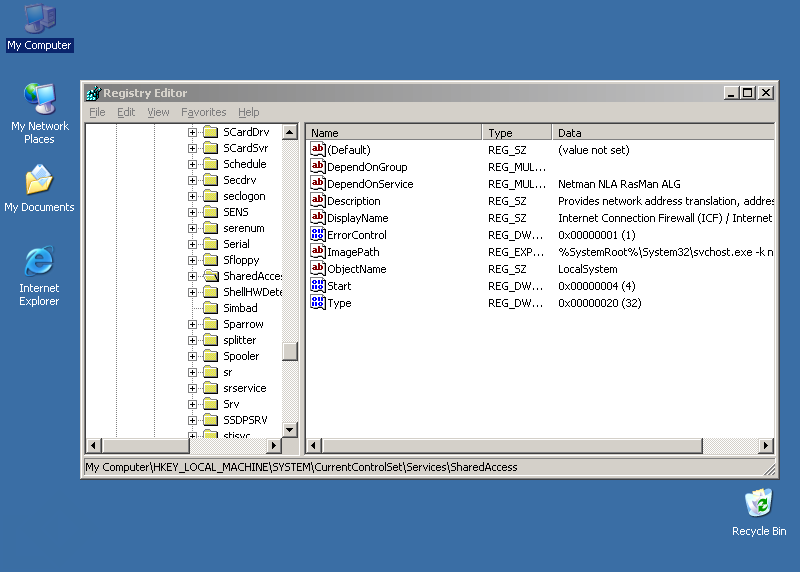
Task: Select the ErrorControl DWORD icon
Action: (317, 235)
